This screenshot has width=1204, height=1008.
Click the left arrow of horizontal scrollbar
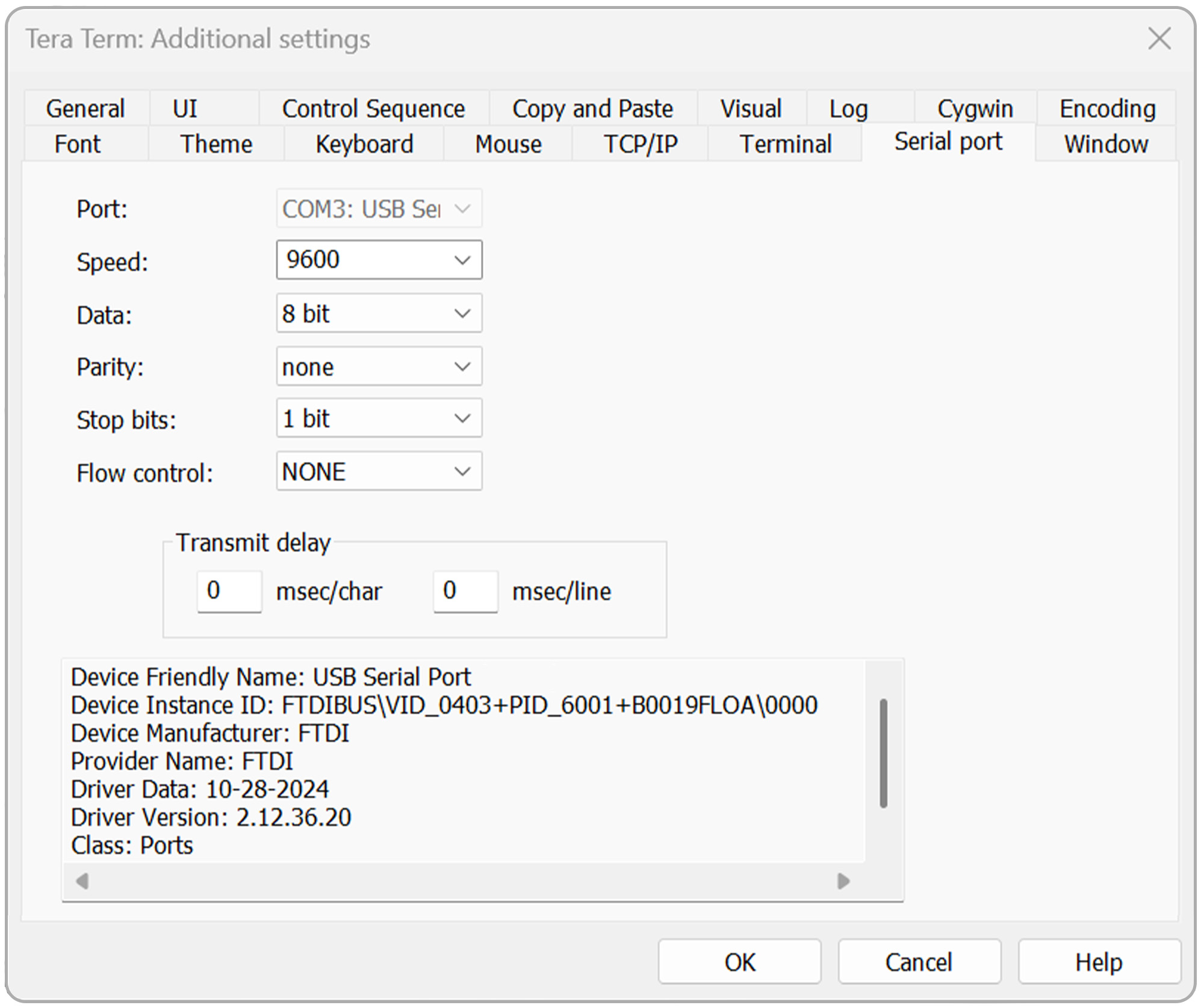click(x=82, y=881)
